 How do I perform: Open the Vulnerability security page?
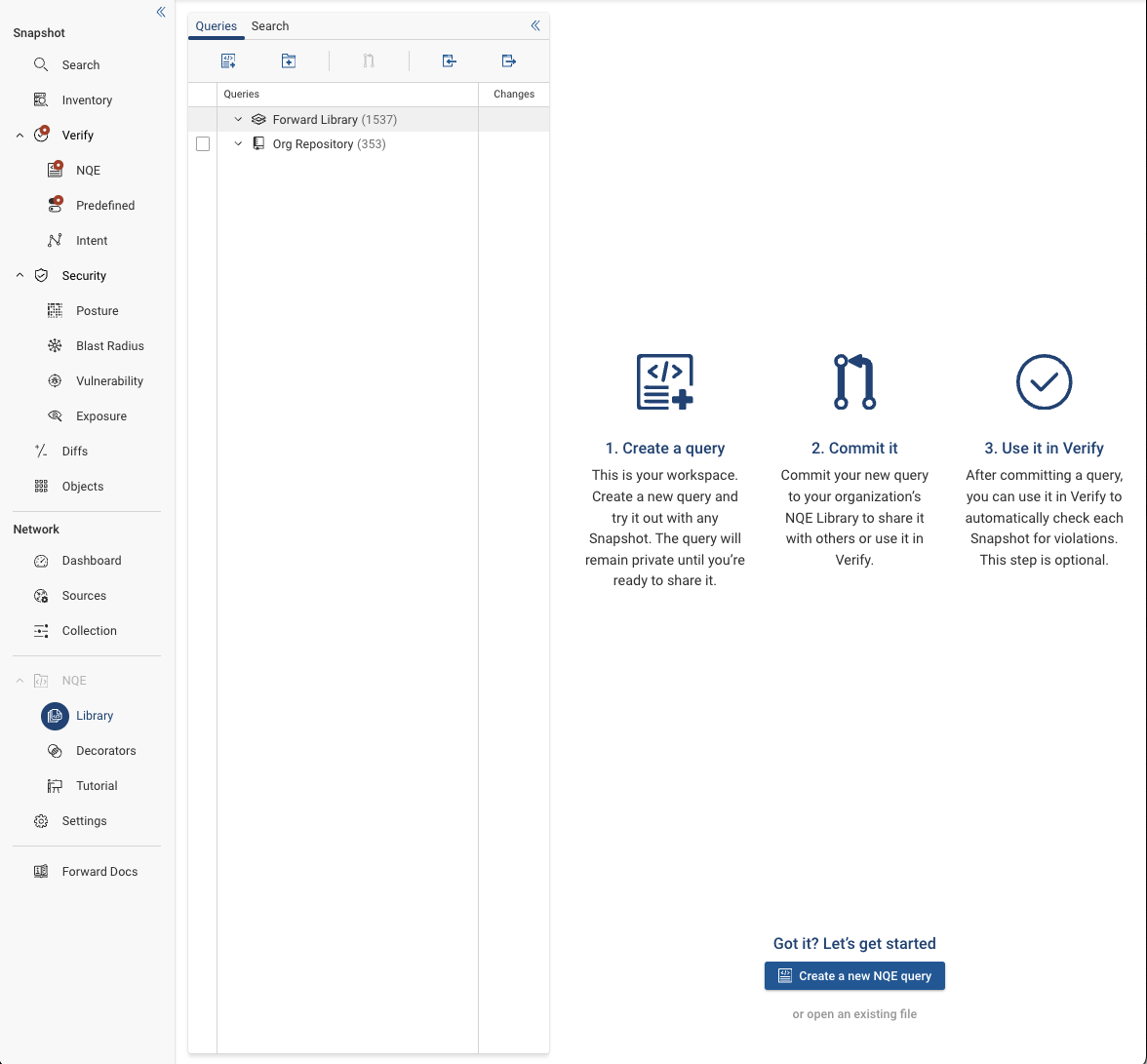coord(109,381)
